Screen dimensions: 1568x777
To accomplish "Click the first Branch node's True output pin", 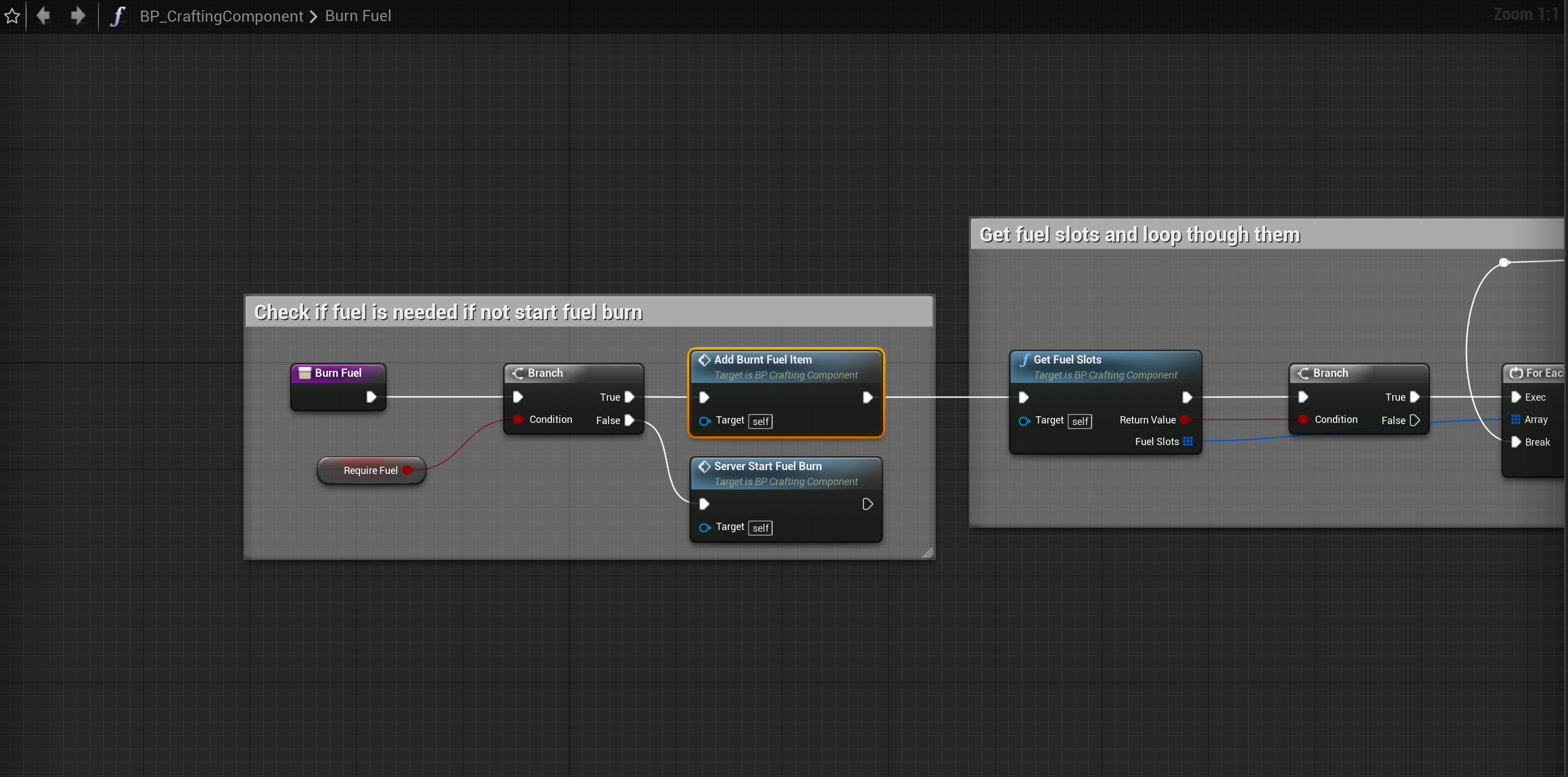I will [630, 397].
